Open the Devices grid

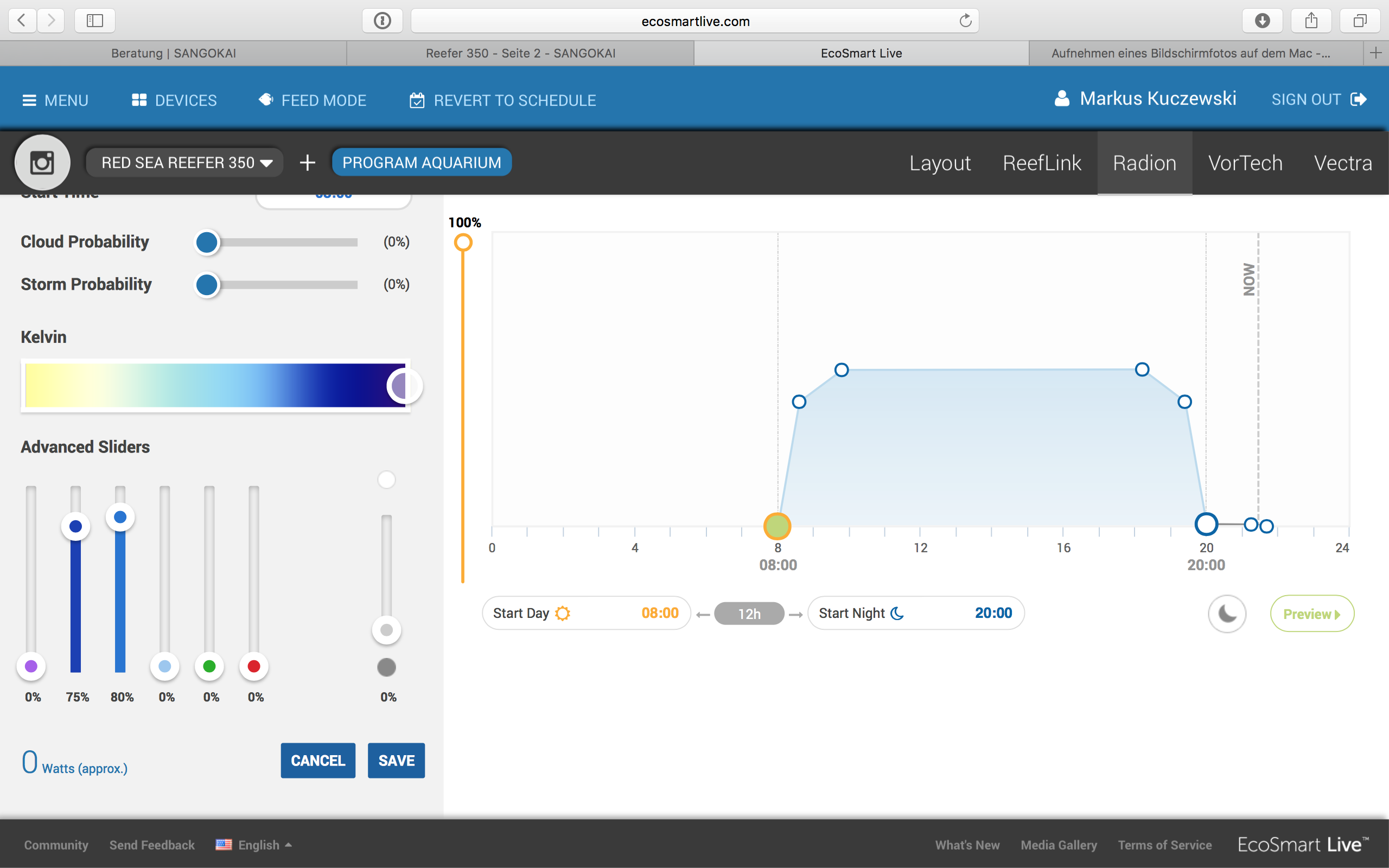174,100
